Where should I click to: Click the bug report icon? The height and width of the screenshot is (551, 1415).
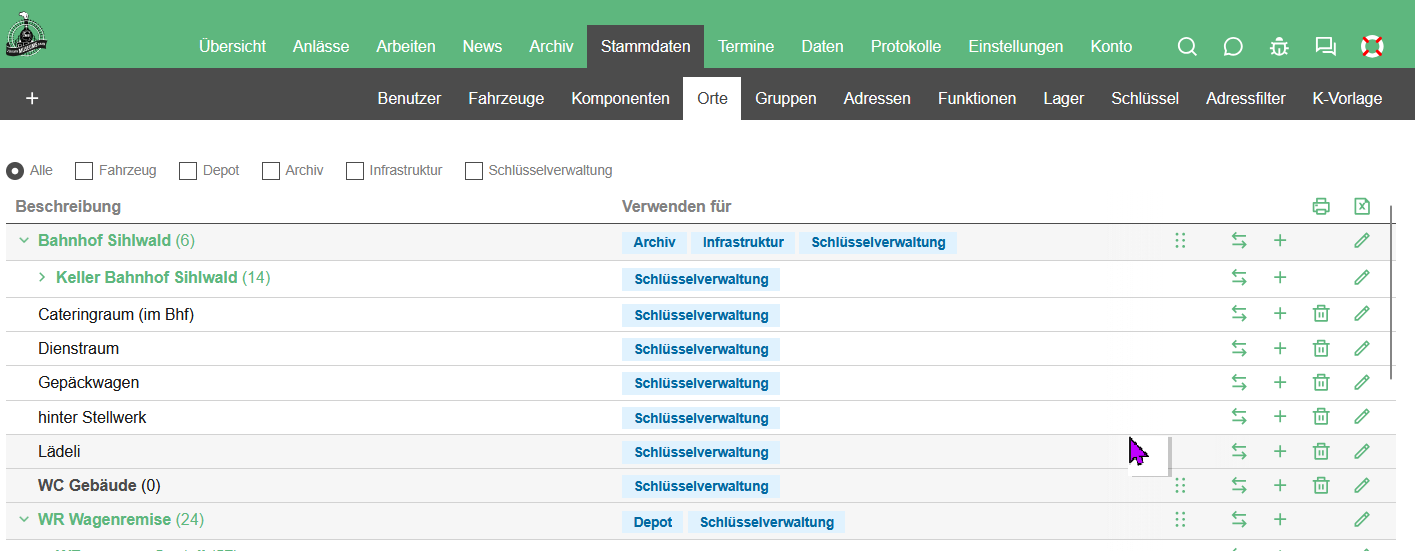point(1279,46)
